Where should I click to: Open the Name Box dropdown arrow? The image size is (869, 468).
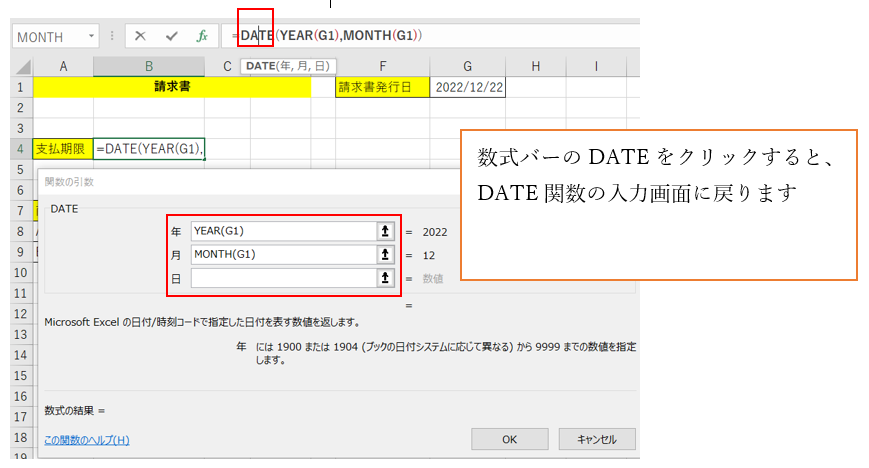(x=92, y=36)
